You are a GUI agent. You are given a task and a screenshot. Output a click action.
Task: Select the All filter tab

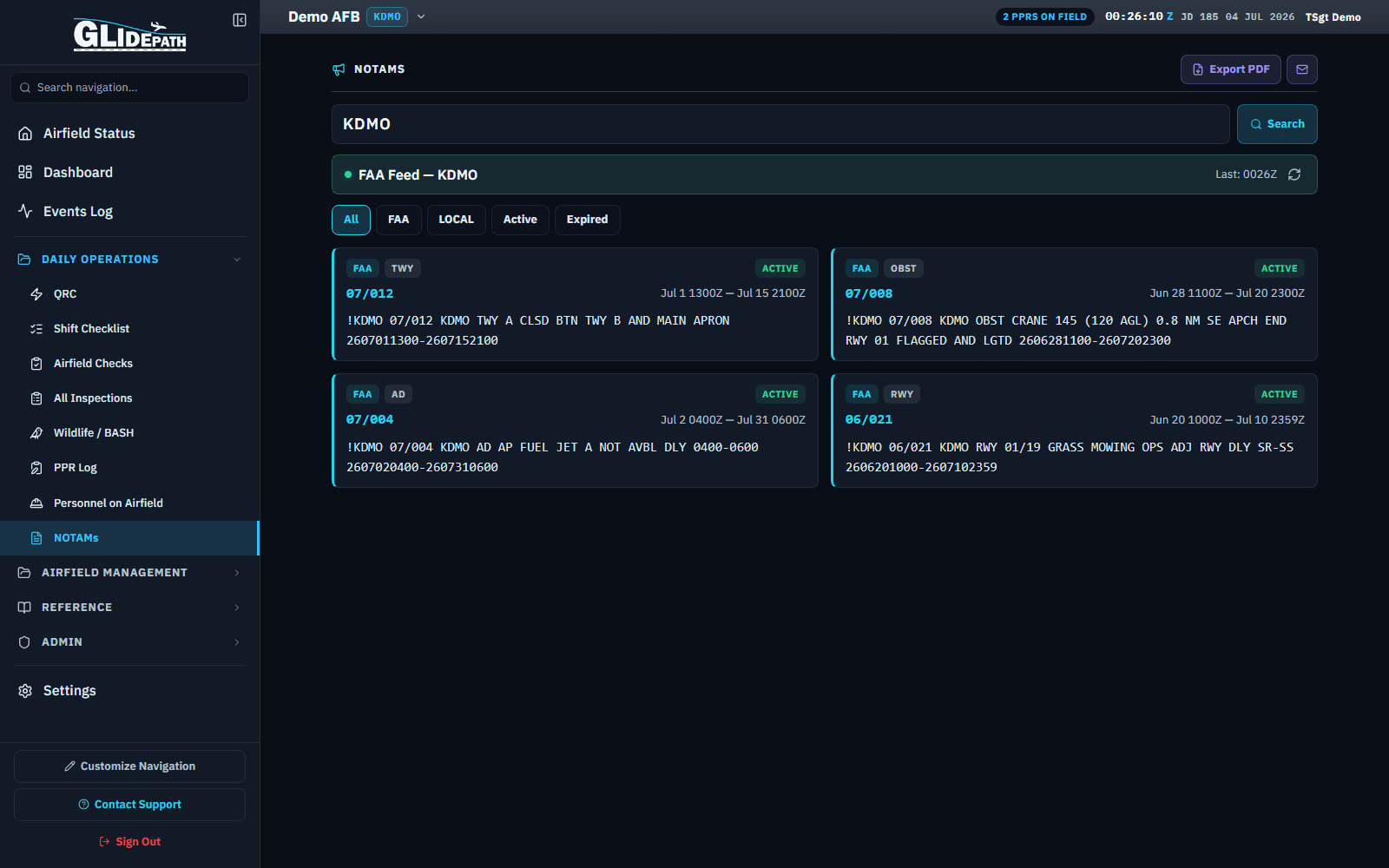[x=351, y=220]
